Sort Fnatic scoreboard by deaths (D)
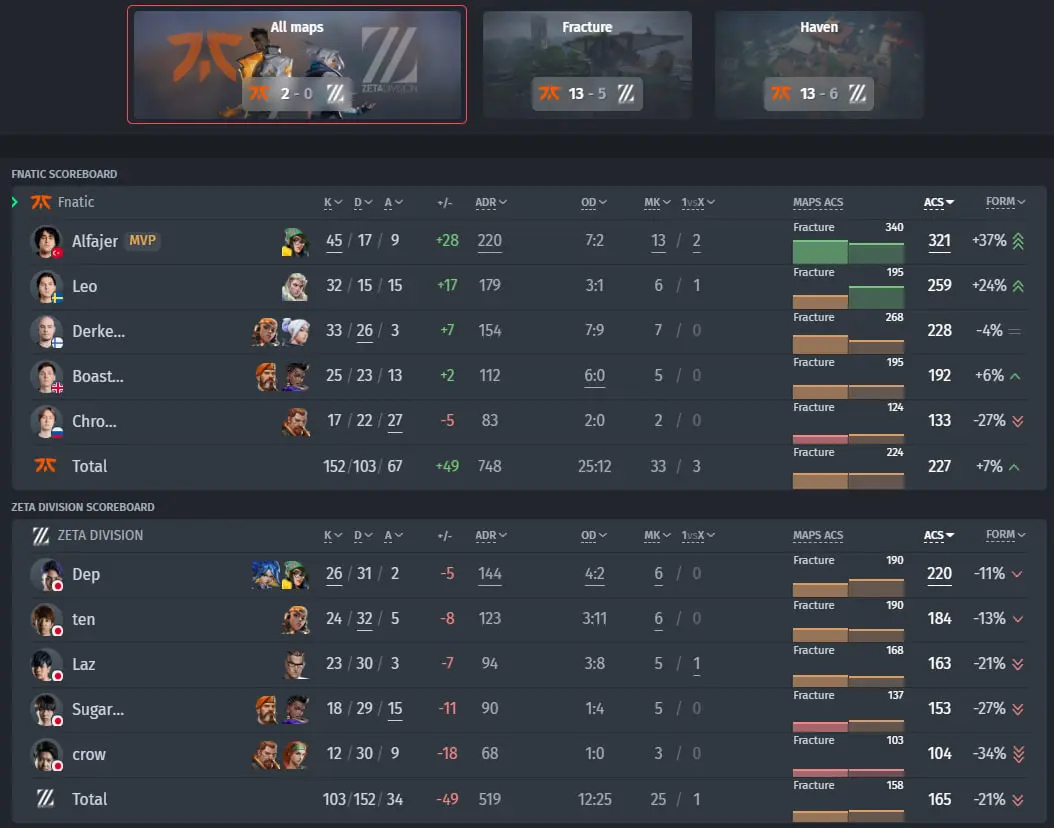This screenshot has width=1054, height=828. click(363, 202)
